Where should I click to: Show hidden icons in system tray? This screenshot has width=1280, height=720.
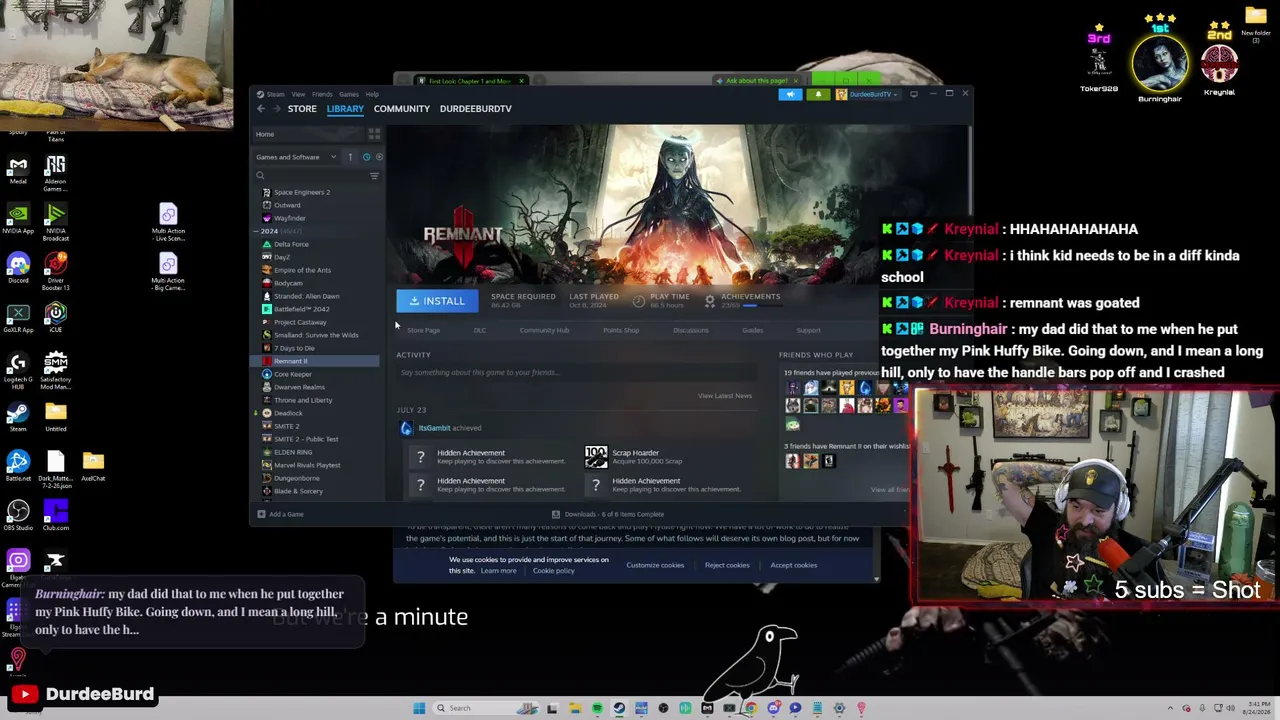(x=1171, y=708)
